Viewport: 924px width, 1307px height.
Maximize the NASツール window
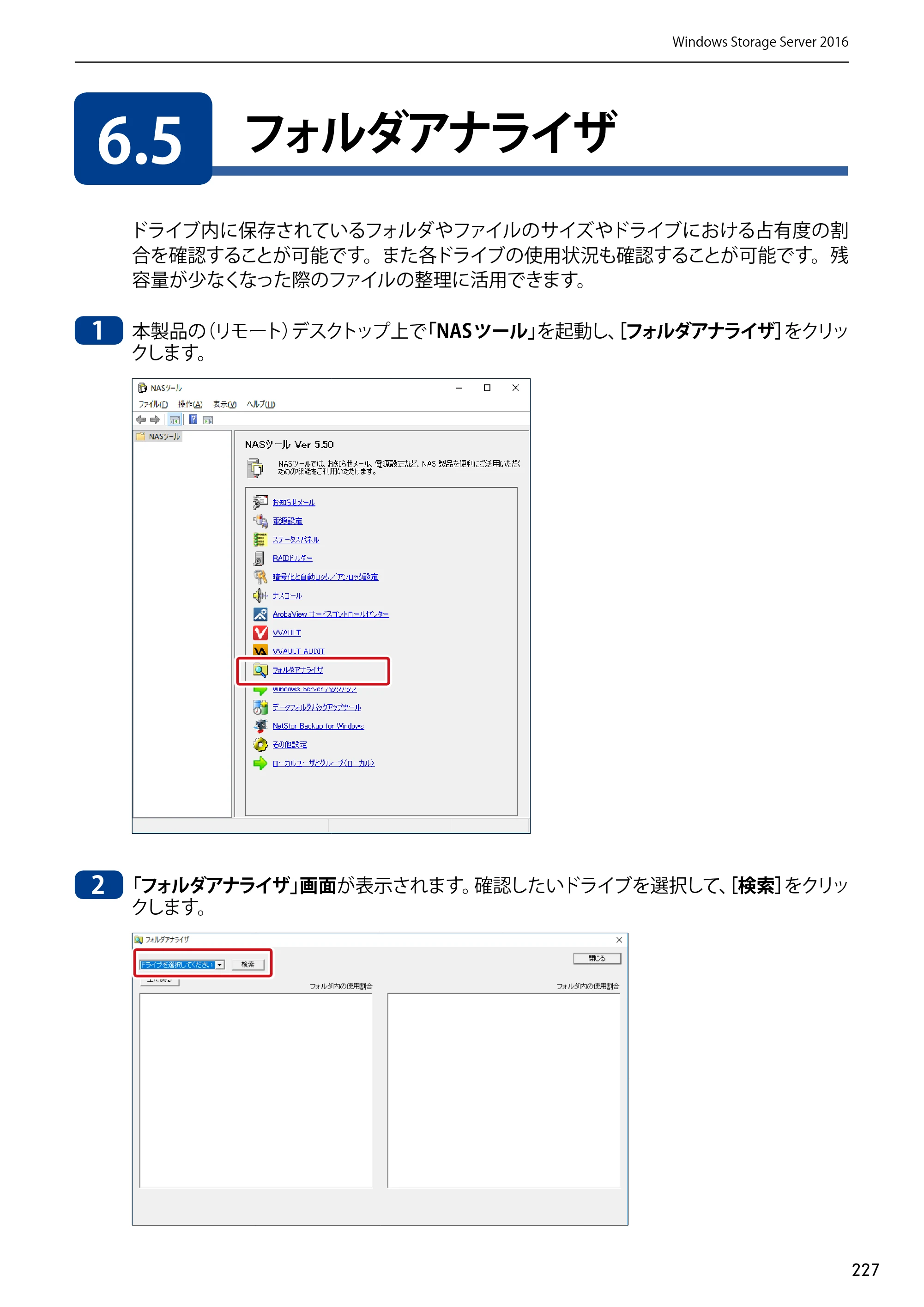click(x=487, y=388)
